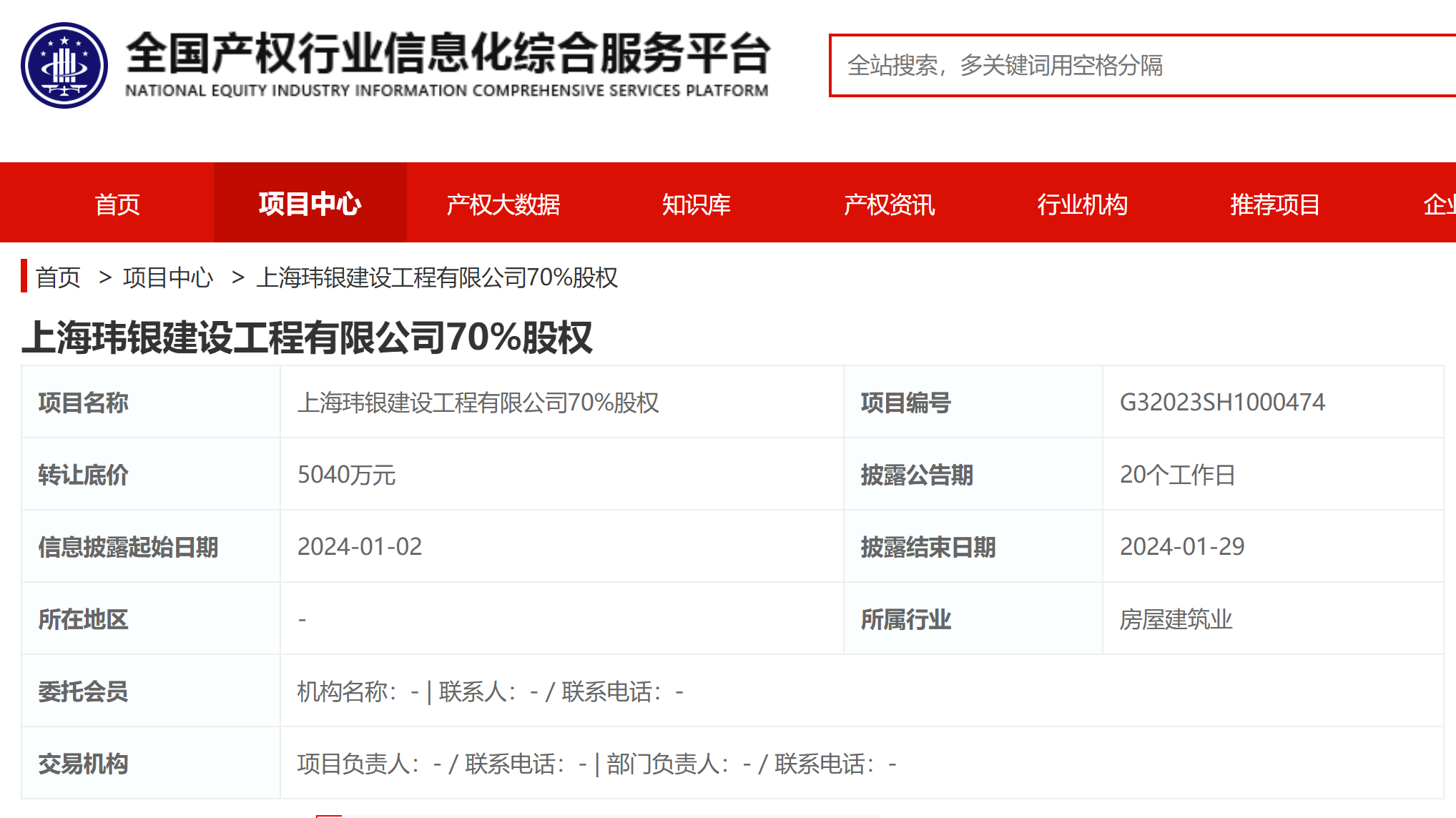Click 项目中心 breadcrumb link
This screenshot has width=1456, height=818.
coord(168,277)
